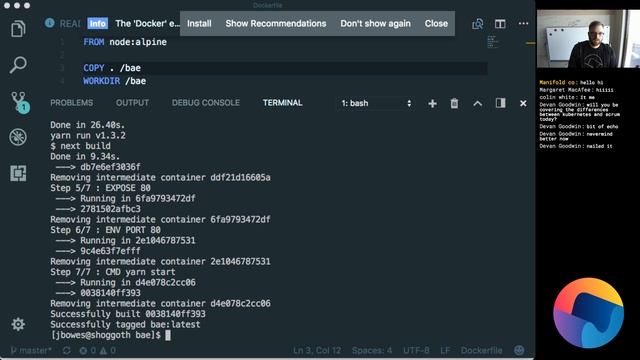Switch to the OUTPUT tab
The width and height of the screenshot is (640, 360).
pyautogui.click(x=132, y=103)
